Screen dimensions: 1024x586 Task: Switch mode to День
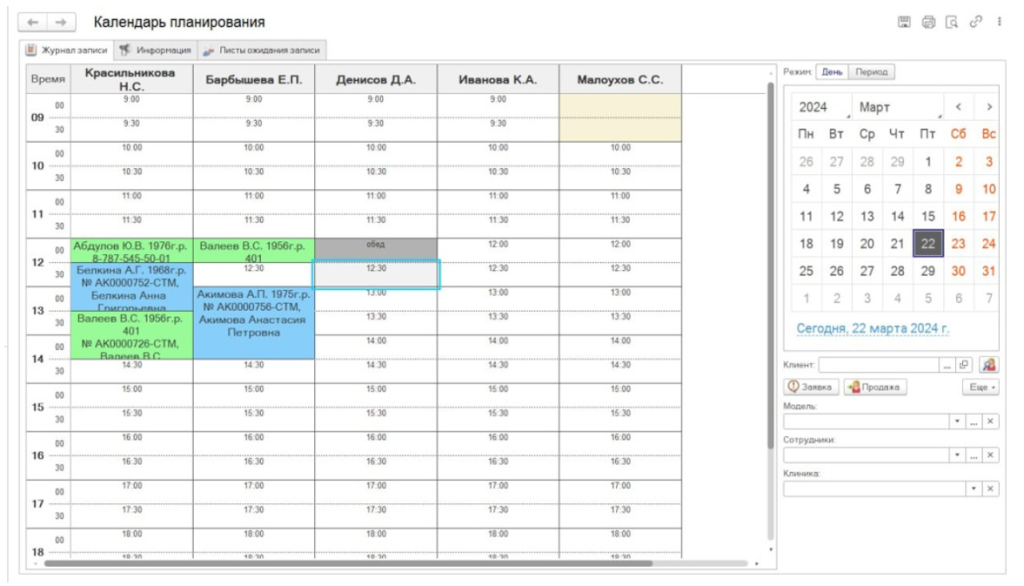pyautogui.click(x=831, y=72)
